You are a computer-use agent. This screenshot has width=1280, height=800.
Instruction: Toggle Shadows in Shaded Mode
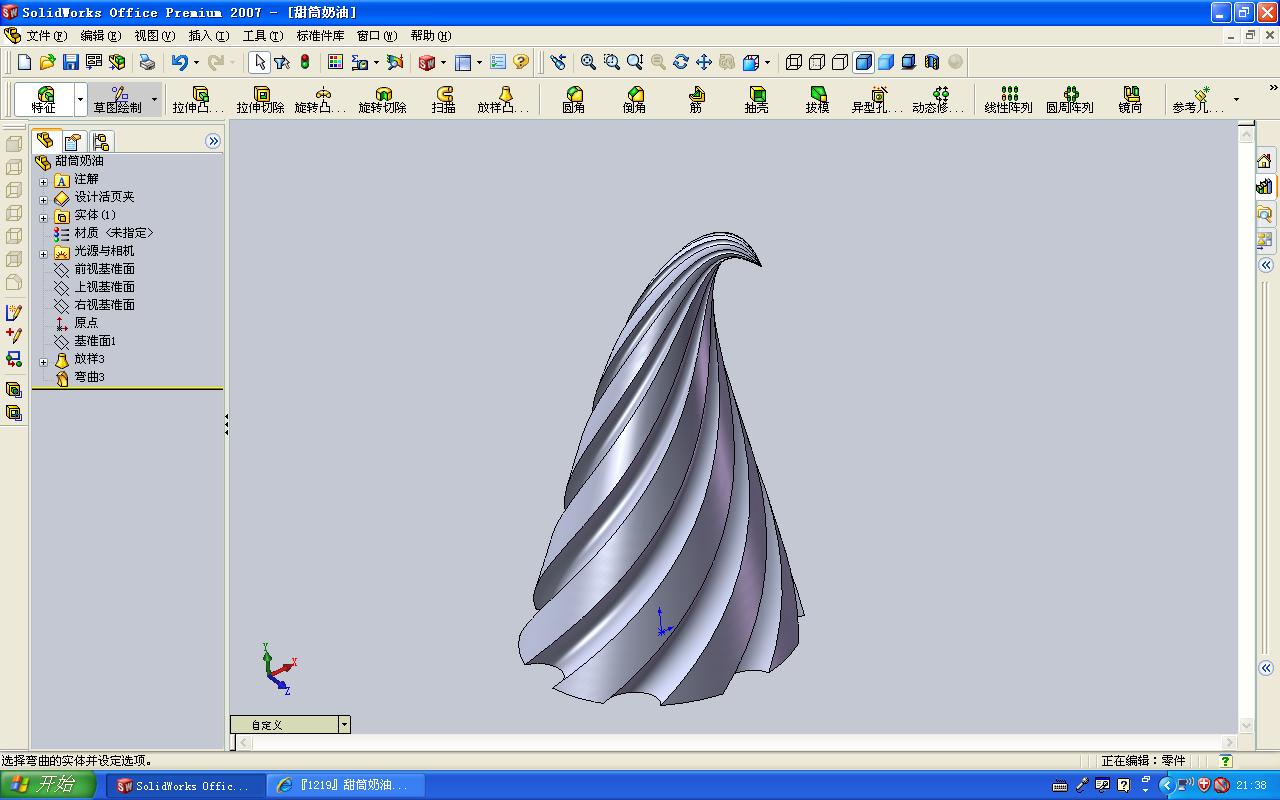point(909,62)
